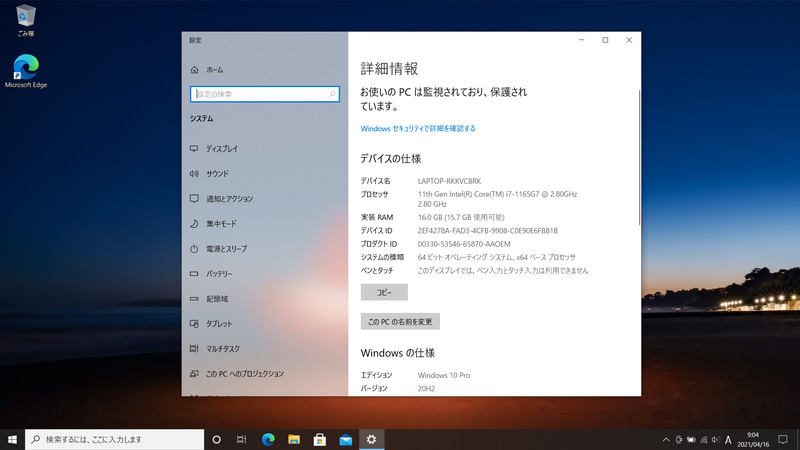
Task: Click the コピー button
Action: [384, 292]
